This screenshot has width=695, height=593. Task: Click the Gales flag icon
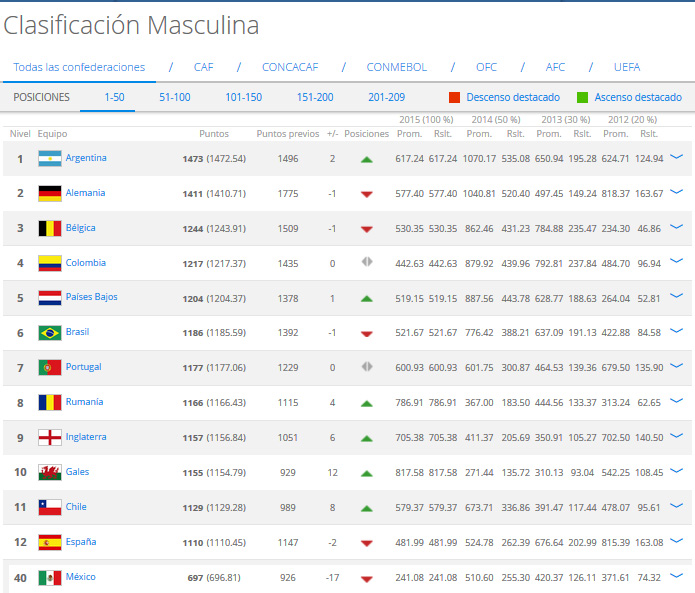coord(50,472)
